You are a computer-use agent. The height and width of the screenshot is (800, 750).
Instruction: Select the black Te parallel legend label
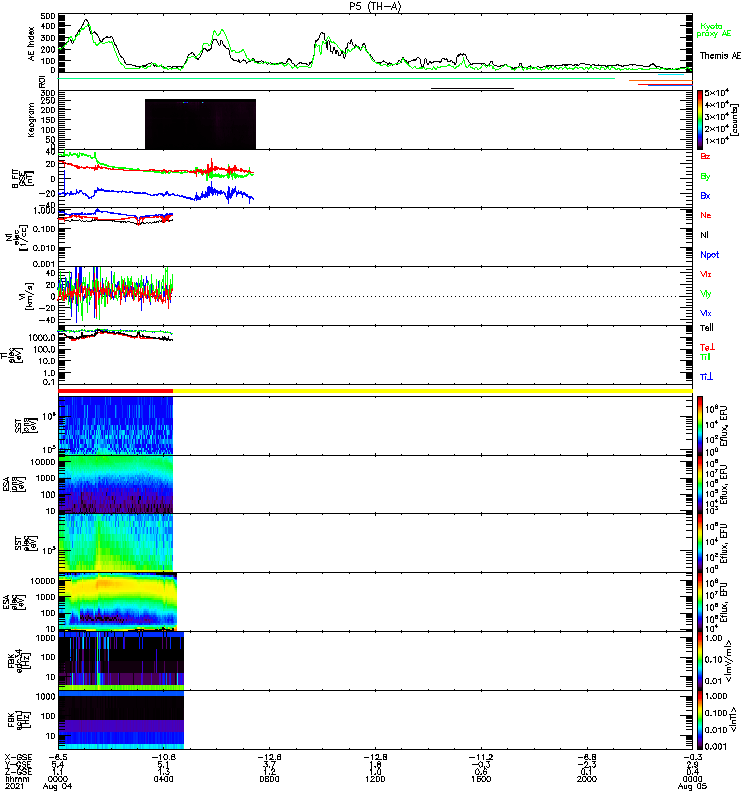707,328
